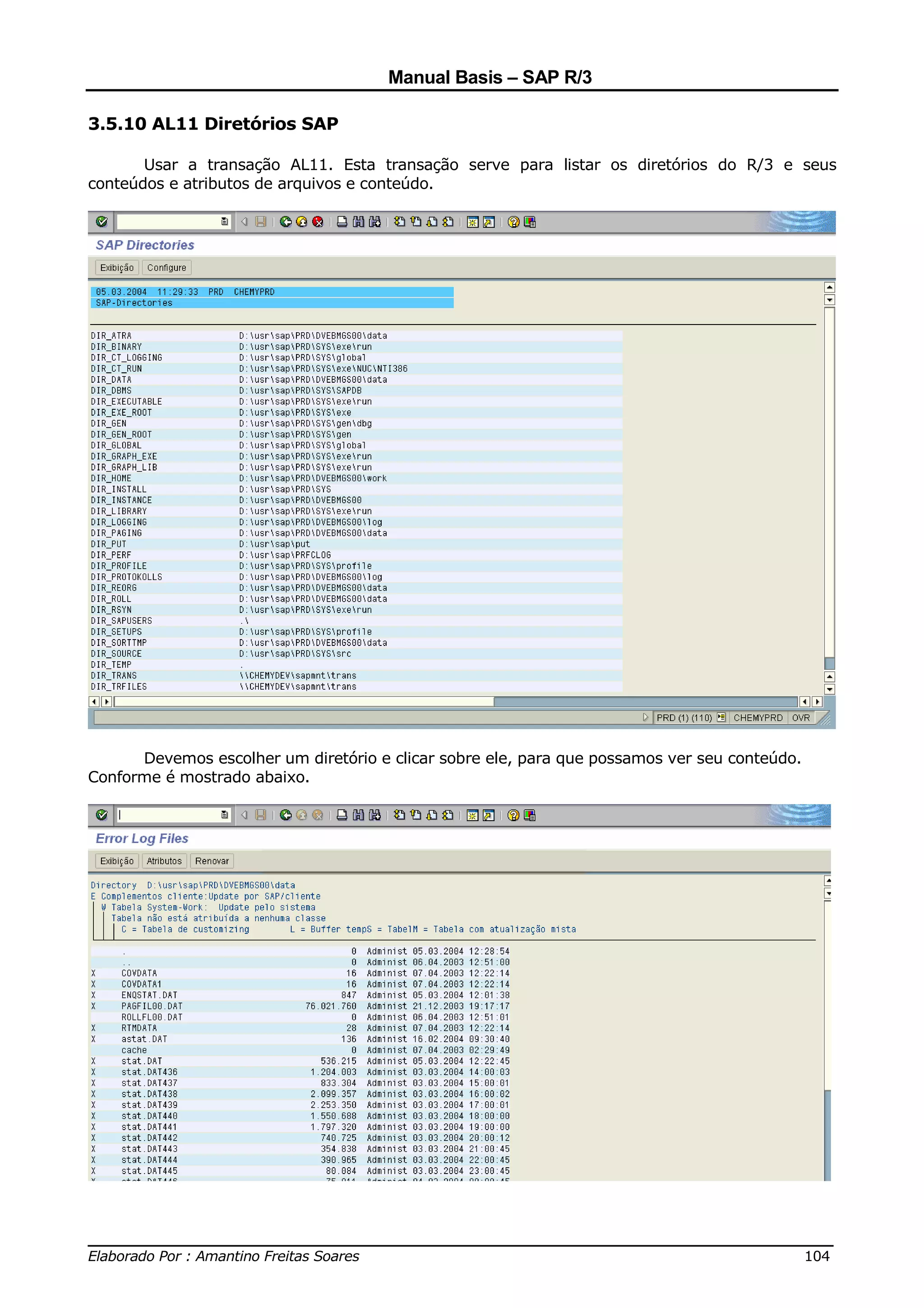Click the Renovar button
Image resolution: width=924 pixels, height=1308 pixels.
point(212,861)
